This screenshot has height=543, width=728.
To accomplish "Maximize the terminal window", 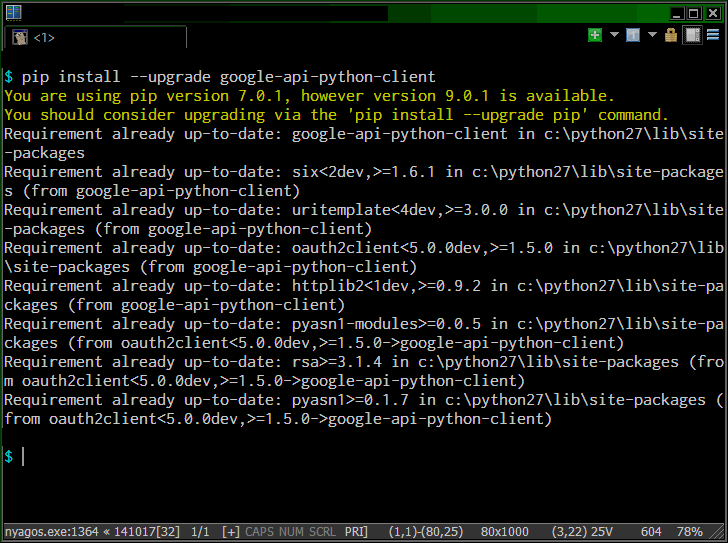I will 694,13.
